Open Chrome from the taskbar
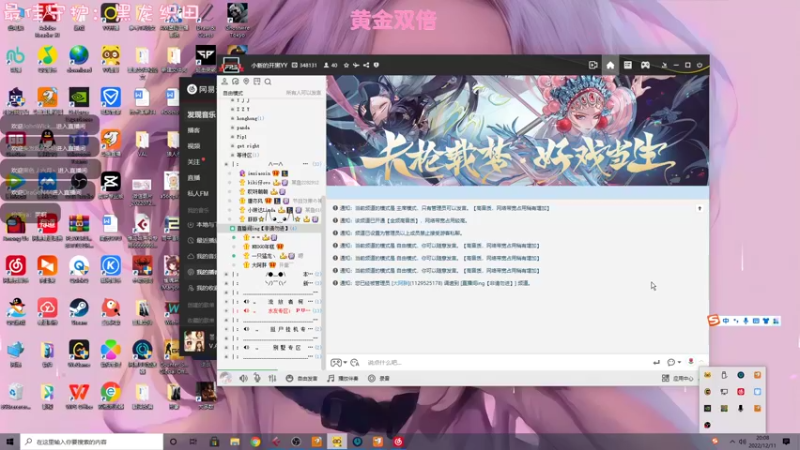Screen dimensions: 800x450 point(255,441)
